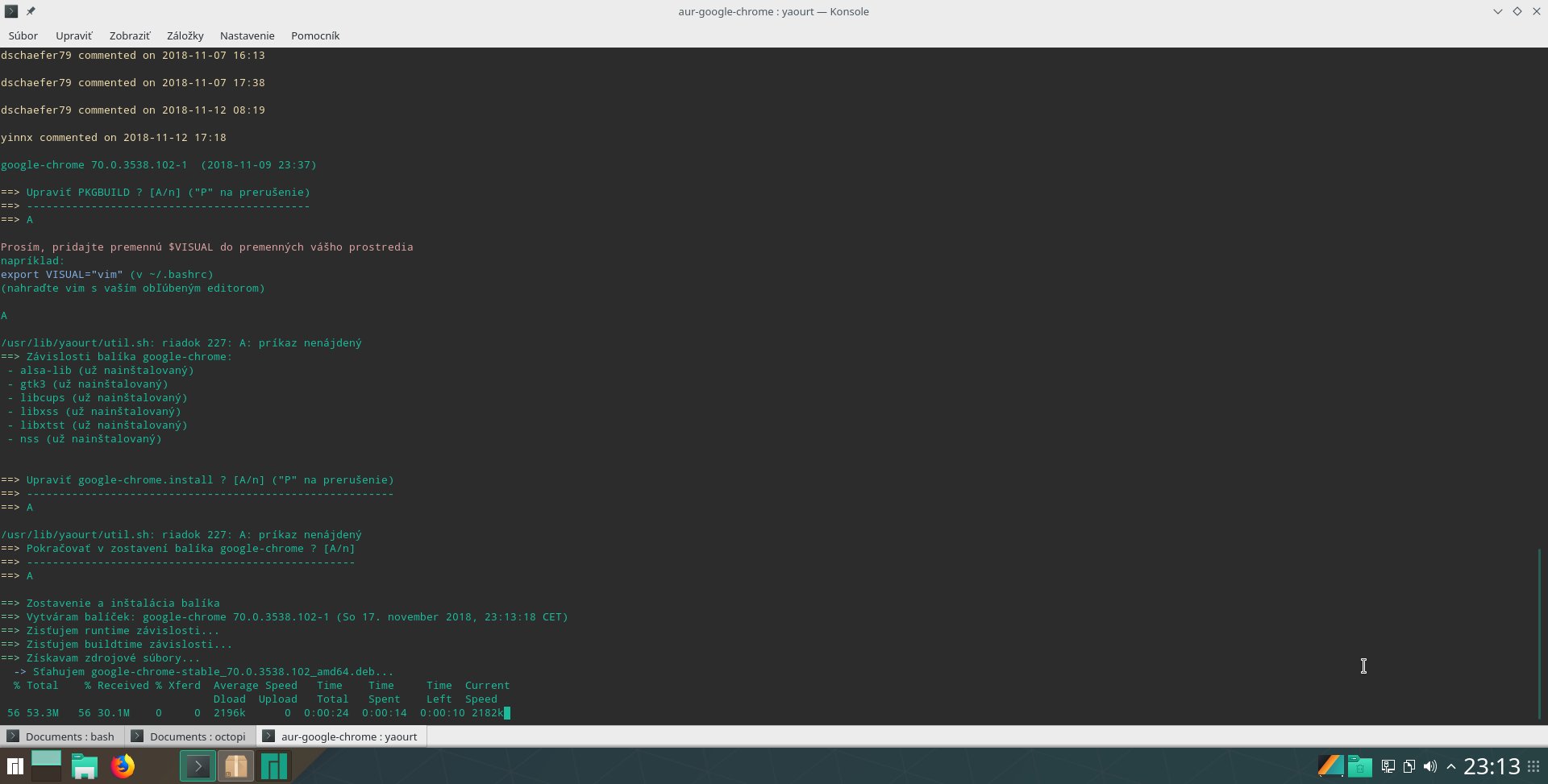Click the 'yinnx commented on 2018-11-12' line

click(x=114, y=137)
